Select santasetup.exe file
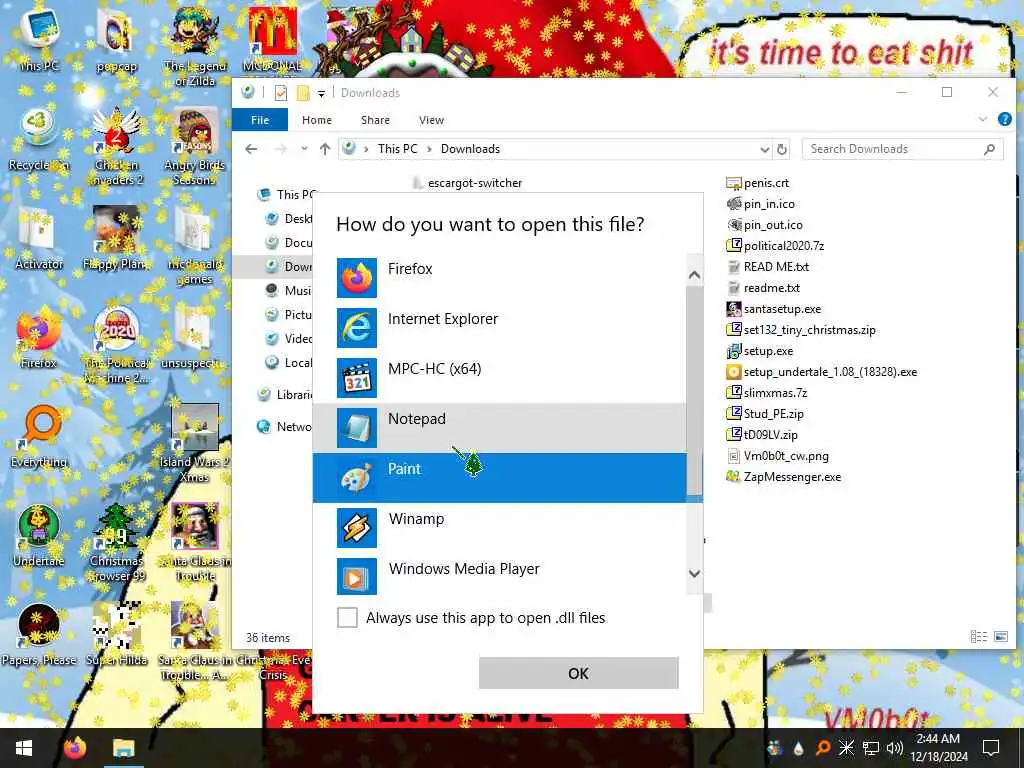1024x768 pixels. point(774,309)
